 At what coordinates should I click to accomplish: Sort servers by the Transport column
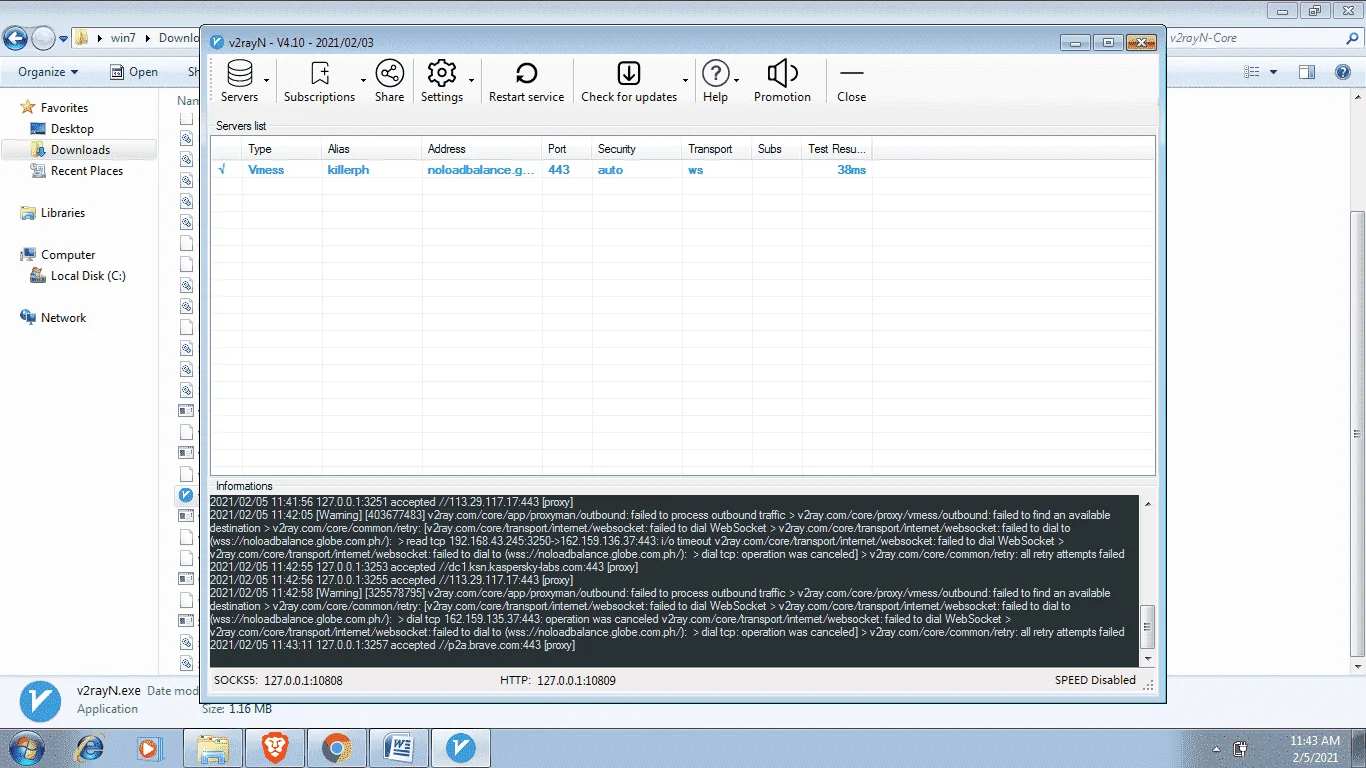coord(717,149)
